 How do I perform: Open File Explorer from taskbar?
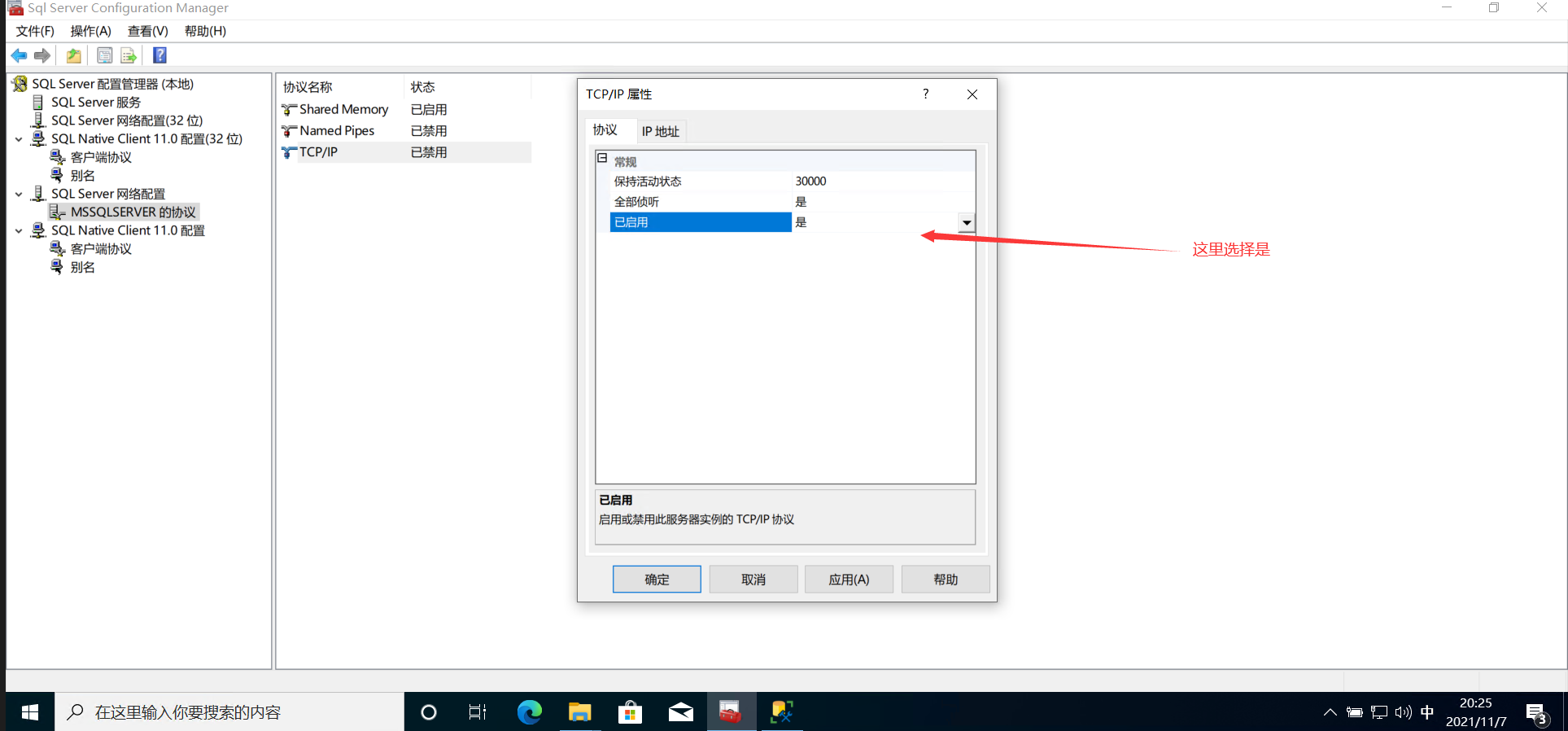click(579, 712)
